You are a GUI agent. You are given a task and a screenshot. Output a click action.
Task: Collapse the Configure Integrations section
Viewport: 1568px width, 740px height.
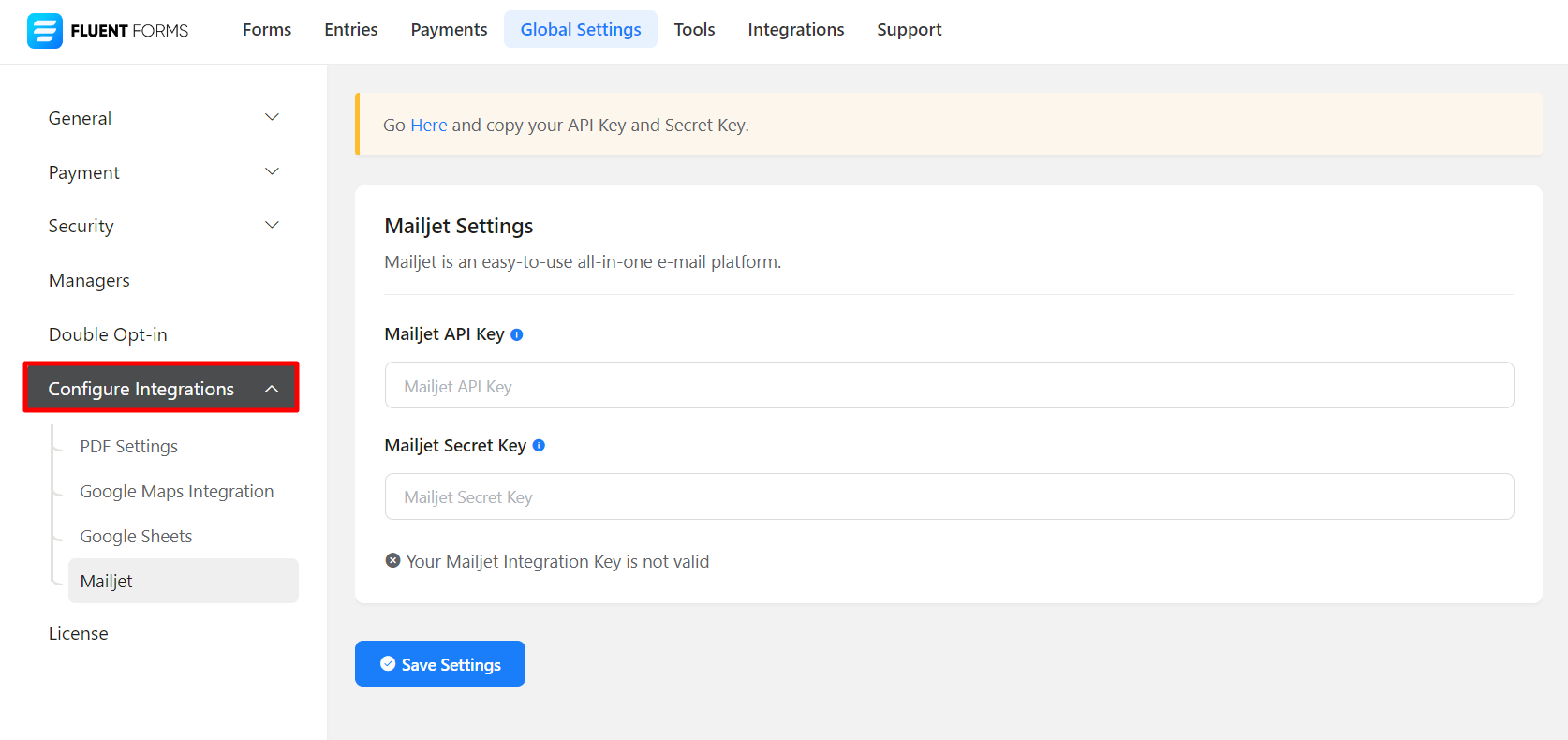click(x=272, y=389)
